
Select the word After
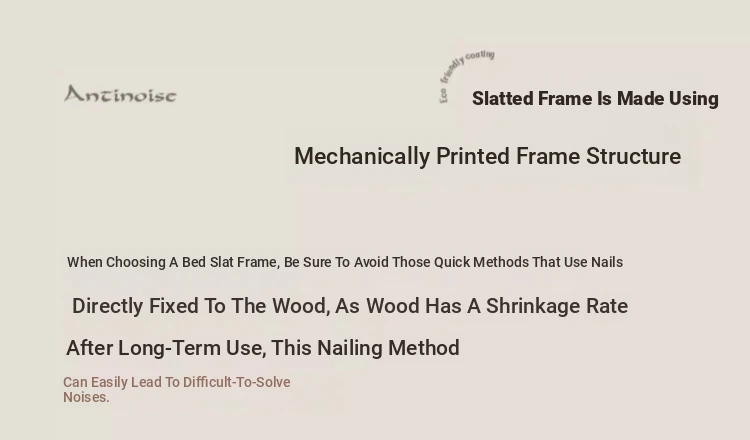[x=89, y=348]
